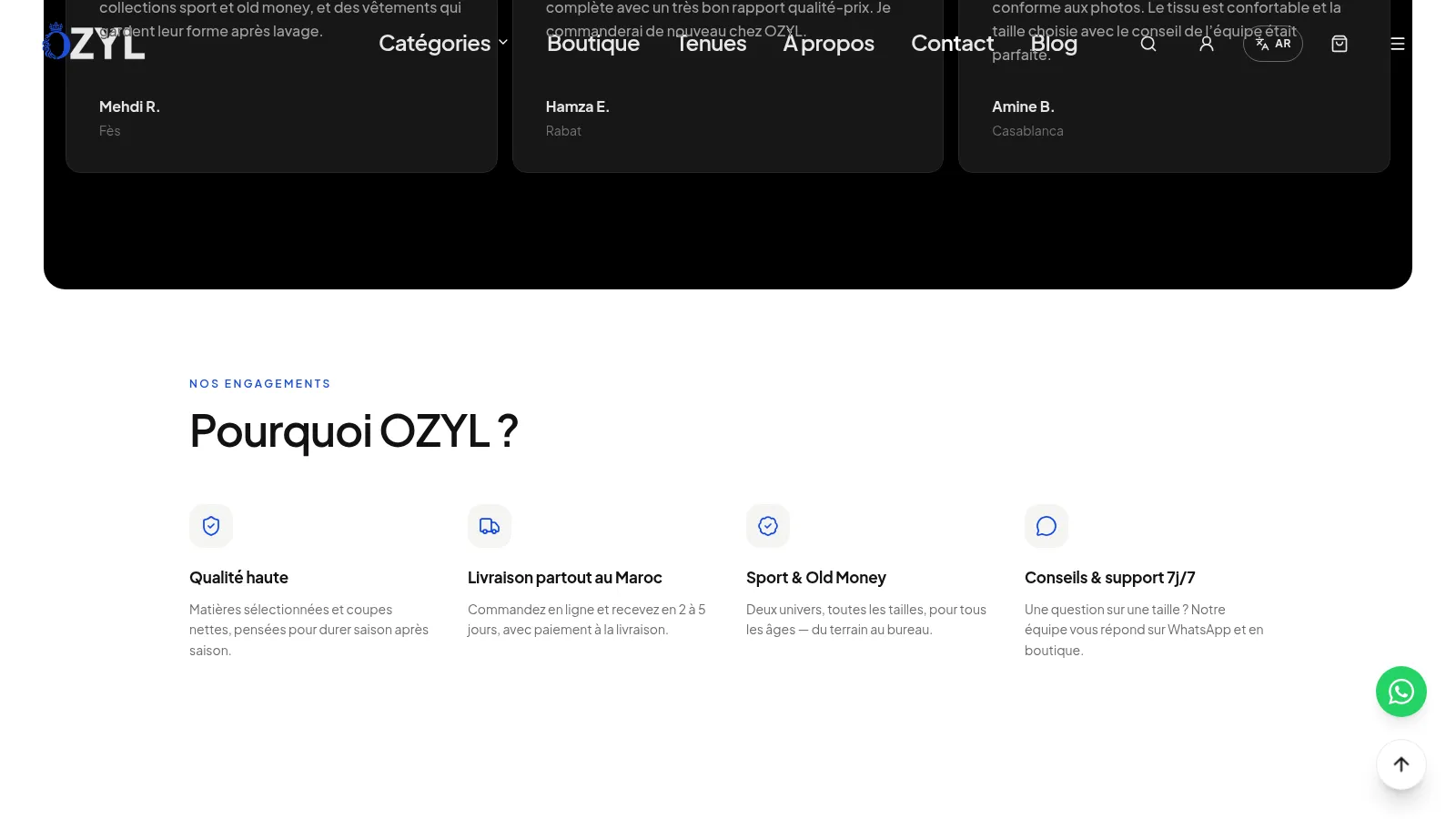The height and width of the screenshot is (819, 1456).
Task: Click the Livraison partout au Maroc heading
Action: click(x=565, y=578)
